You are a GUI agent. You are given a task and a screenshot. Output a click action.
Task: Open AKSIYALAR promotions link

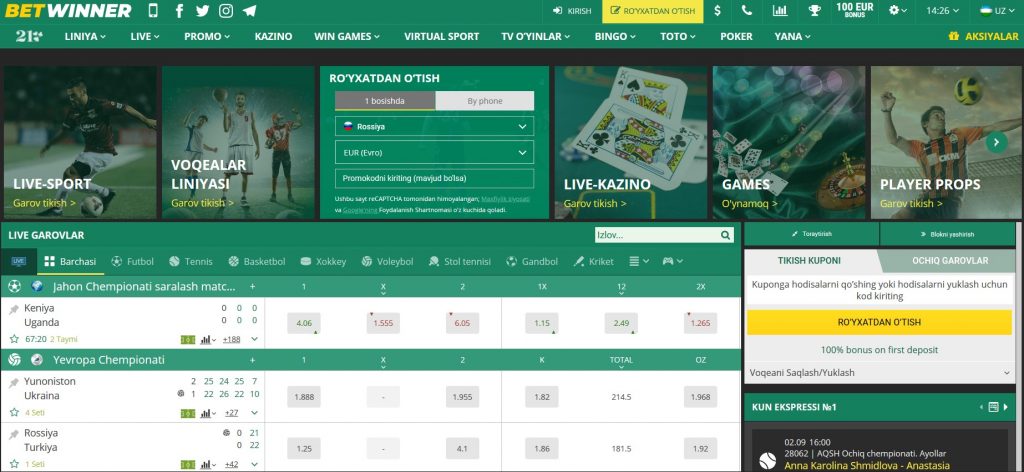[984, 37]
